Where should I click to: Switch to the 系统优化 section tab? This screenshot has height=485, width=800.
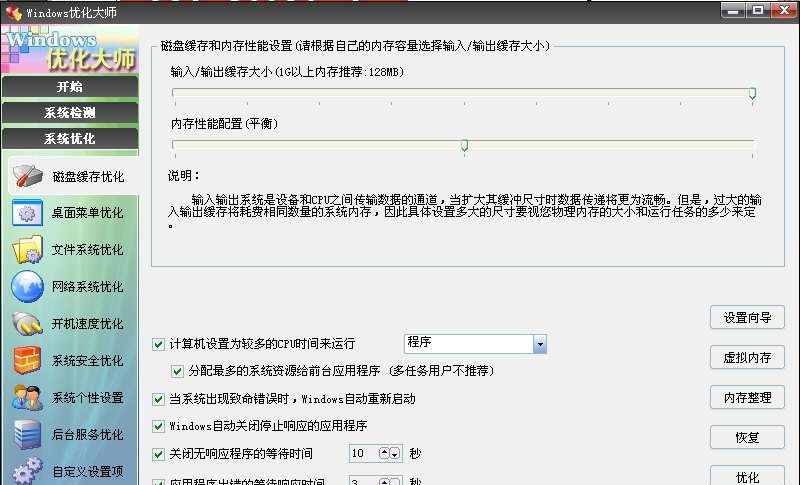70,138
